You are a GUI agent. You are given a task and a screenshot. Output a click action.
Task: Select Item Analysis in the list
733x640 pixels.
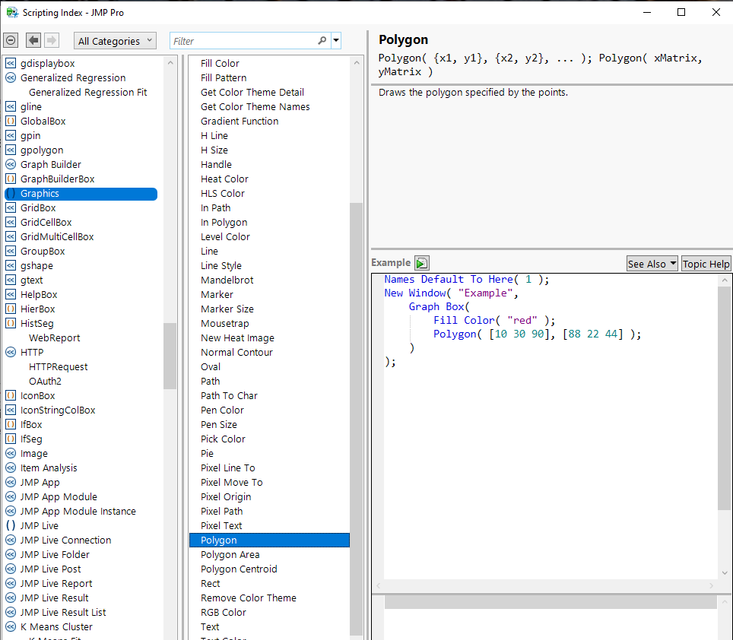pos(49,468)
